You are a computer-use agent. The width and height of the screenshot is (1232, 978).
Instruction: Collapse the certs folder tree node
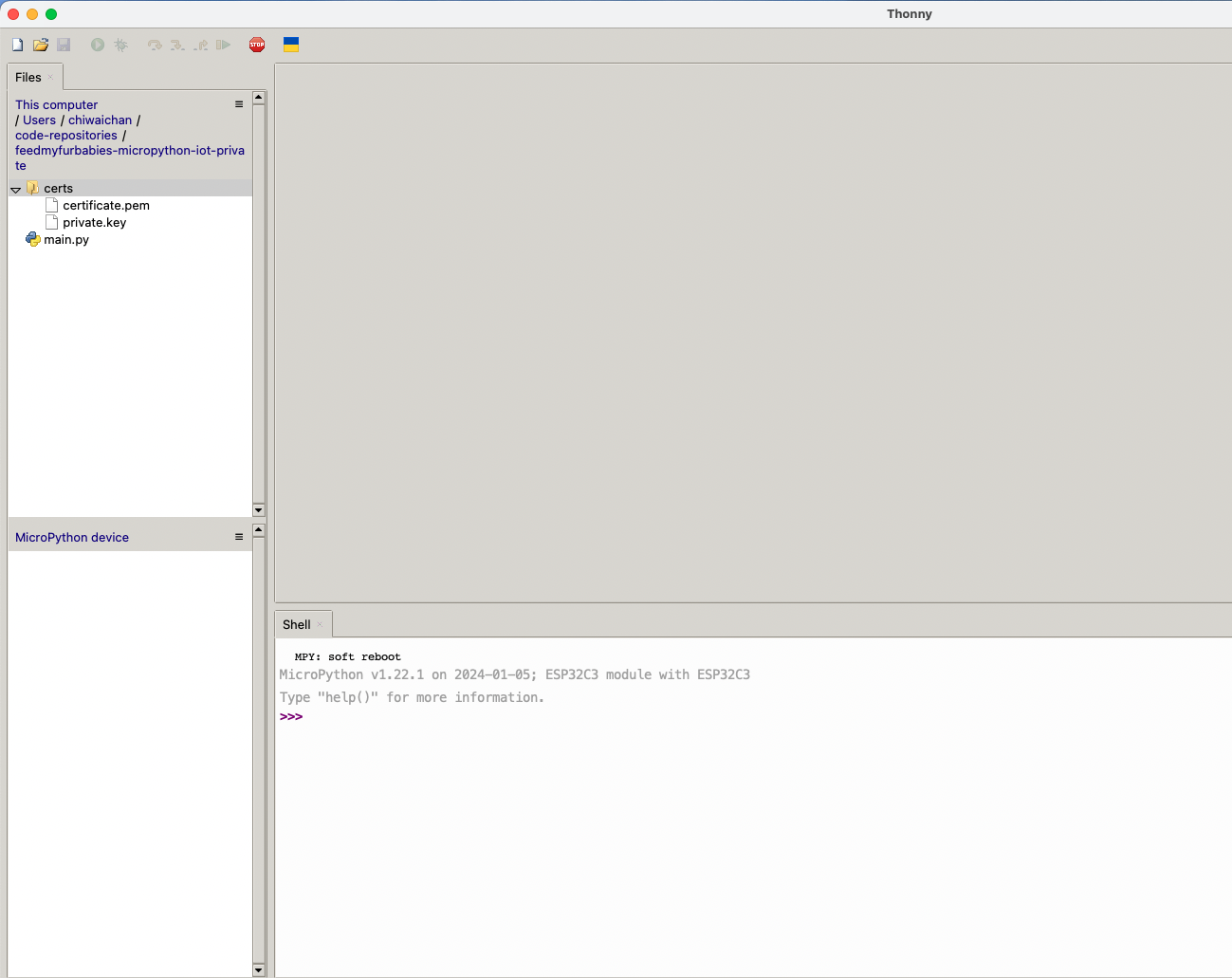[16, 189]
